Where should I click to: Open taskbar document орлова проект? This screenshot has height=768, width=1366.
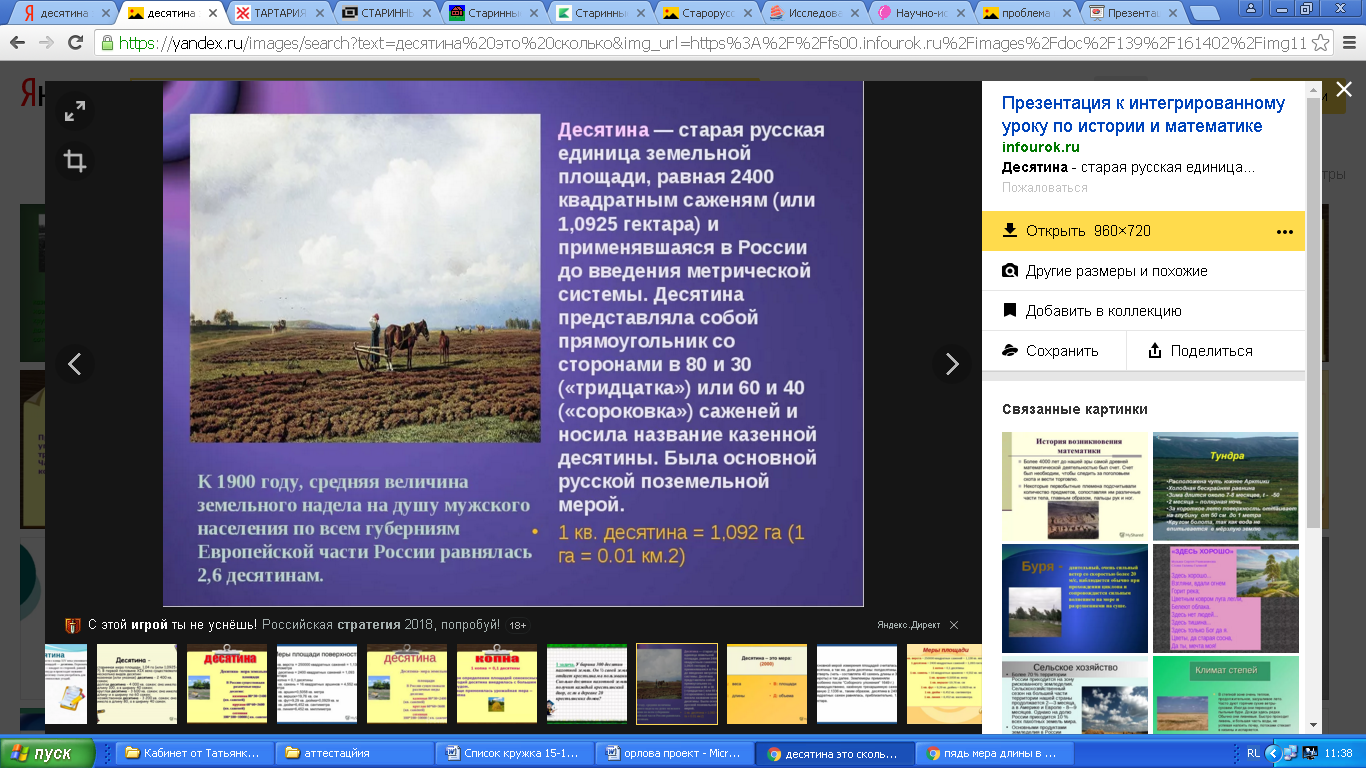pyautogui.click(x=675, y=753)
